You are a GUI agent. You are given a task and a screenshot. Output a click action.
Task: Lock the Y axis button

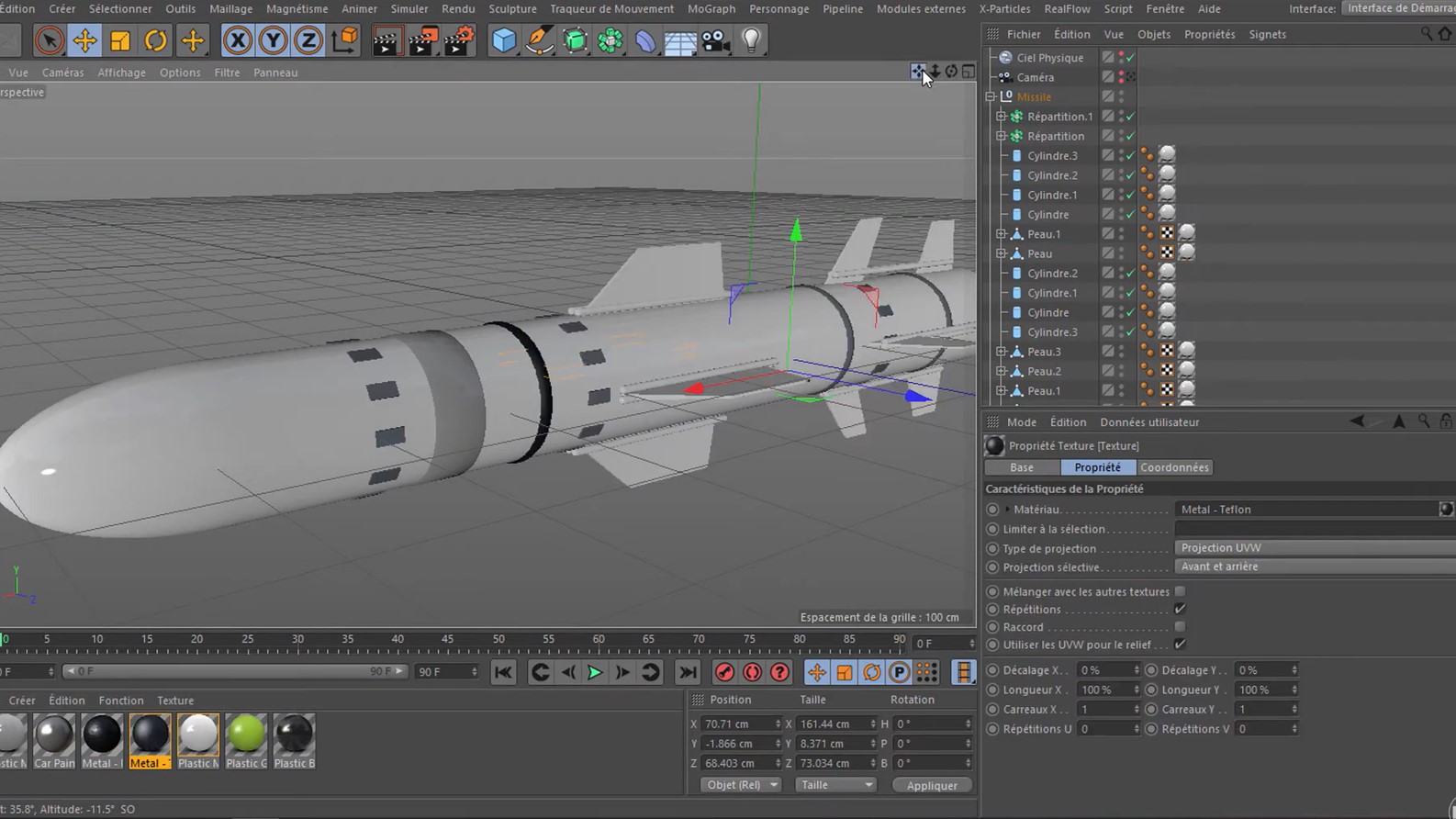pos(273,40)
